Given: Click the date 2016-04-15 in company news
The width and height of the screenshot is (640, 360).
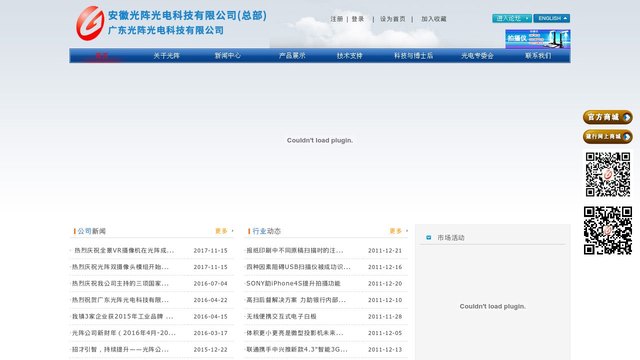Looking at the screenshot, I should [210, 316].
